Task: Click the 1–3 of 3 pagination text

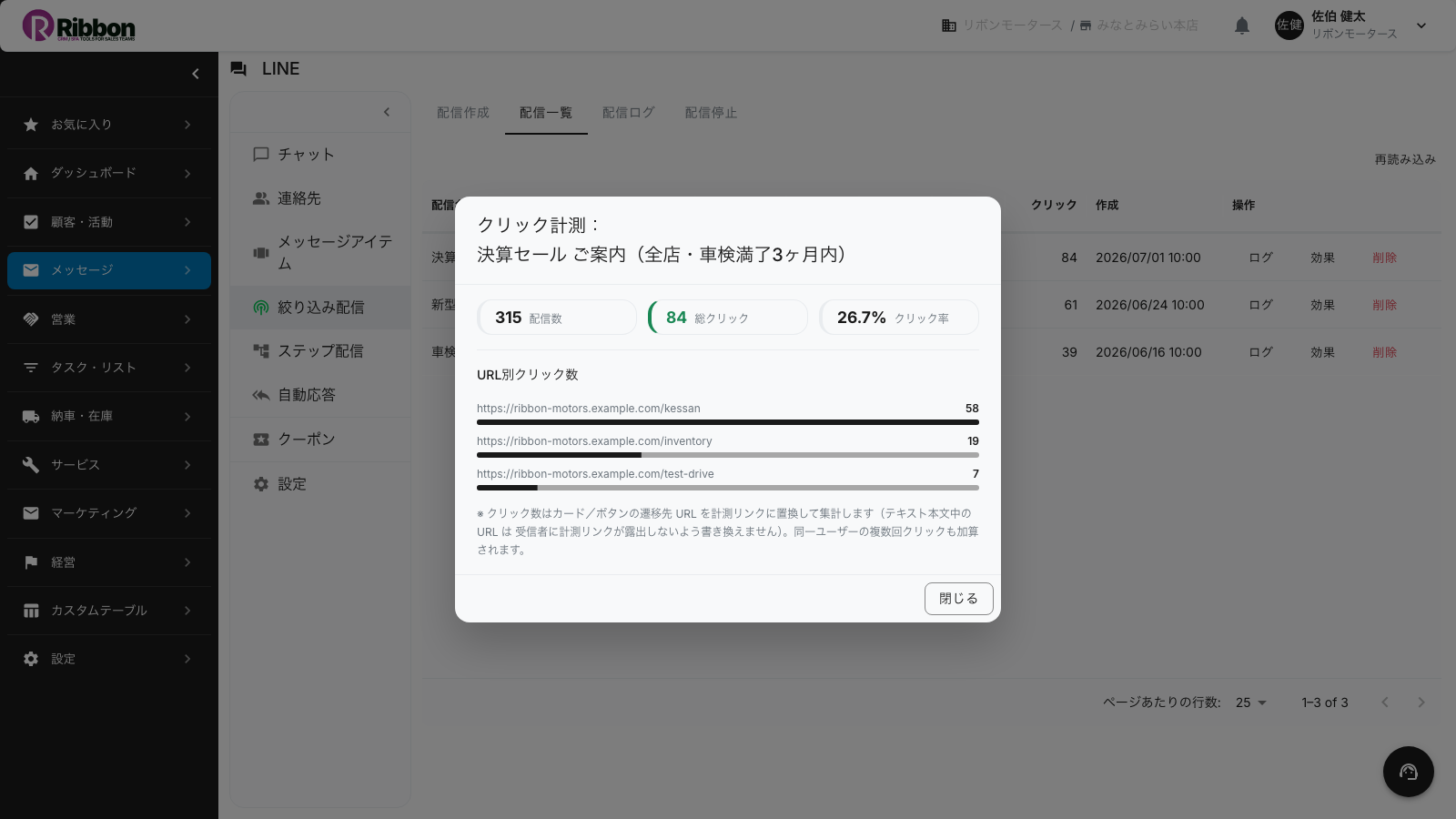Action: [x=1325, y=703]
